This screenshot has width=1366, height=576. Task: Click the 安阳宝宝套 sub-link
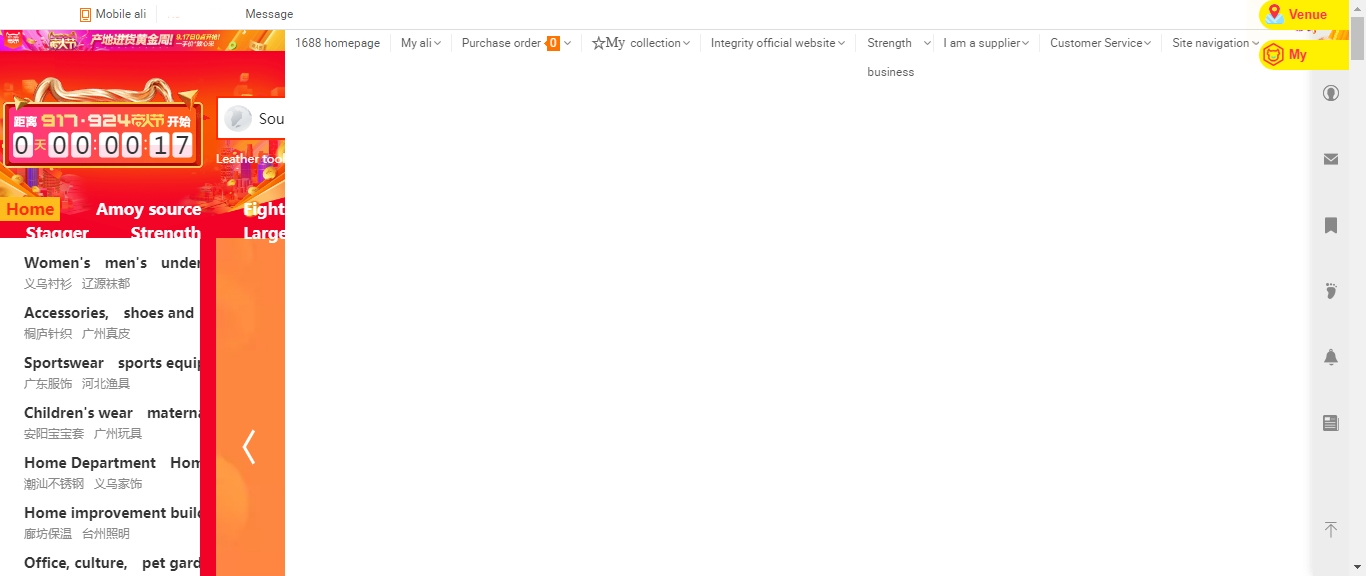(54, 434)
